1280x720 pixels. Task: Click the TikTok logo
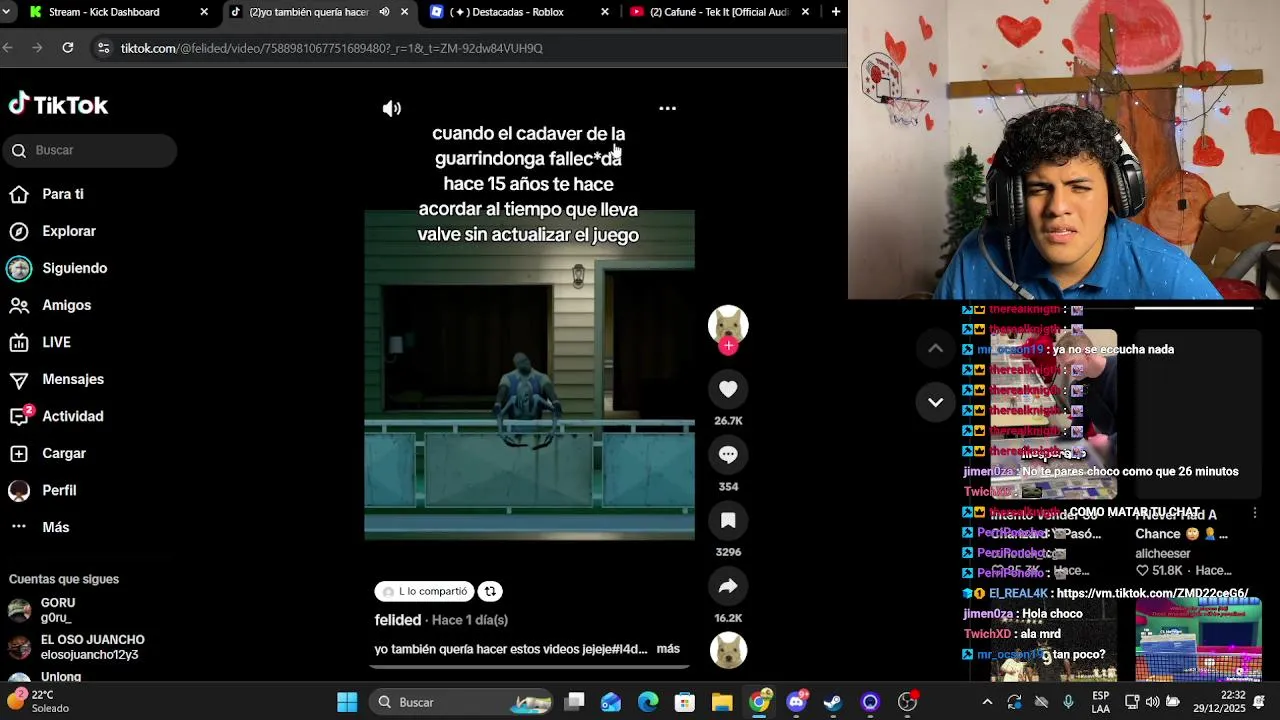pos(58,105)
